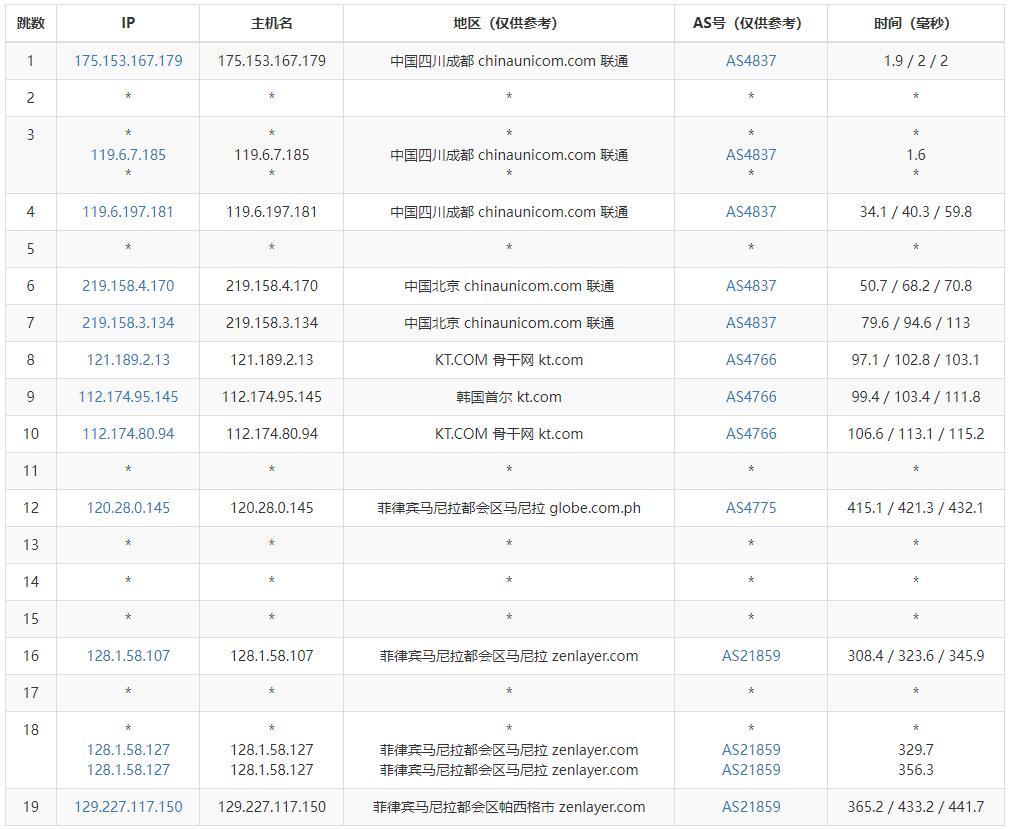1010x829 pixels.
Task: Click the AS号（仅供参考）column header
Action: click(x=751, y=23)
